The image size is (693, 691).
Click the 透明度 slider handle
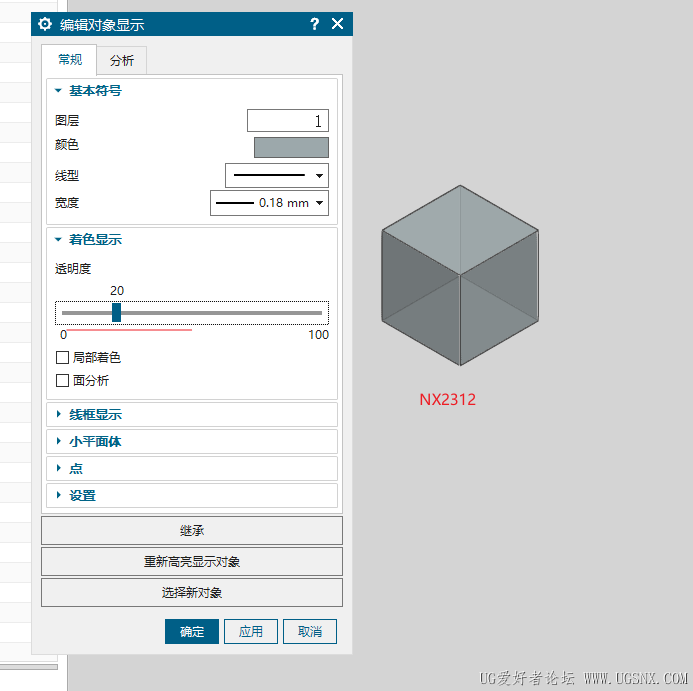[116, 313]
